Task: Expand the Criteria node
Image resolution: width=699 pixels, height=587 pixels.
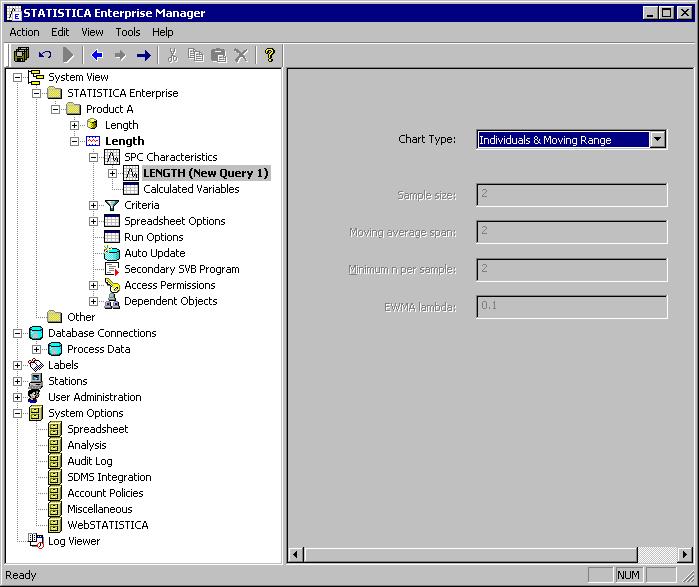Action: 93,205
